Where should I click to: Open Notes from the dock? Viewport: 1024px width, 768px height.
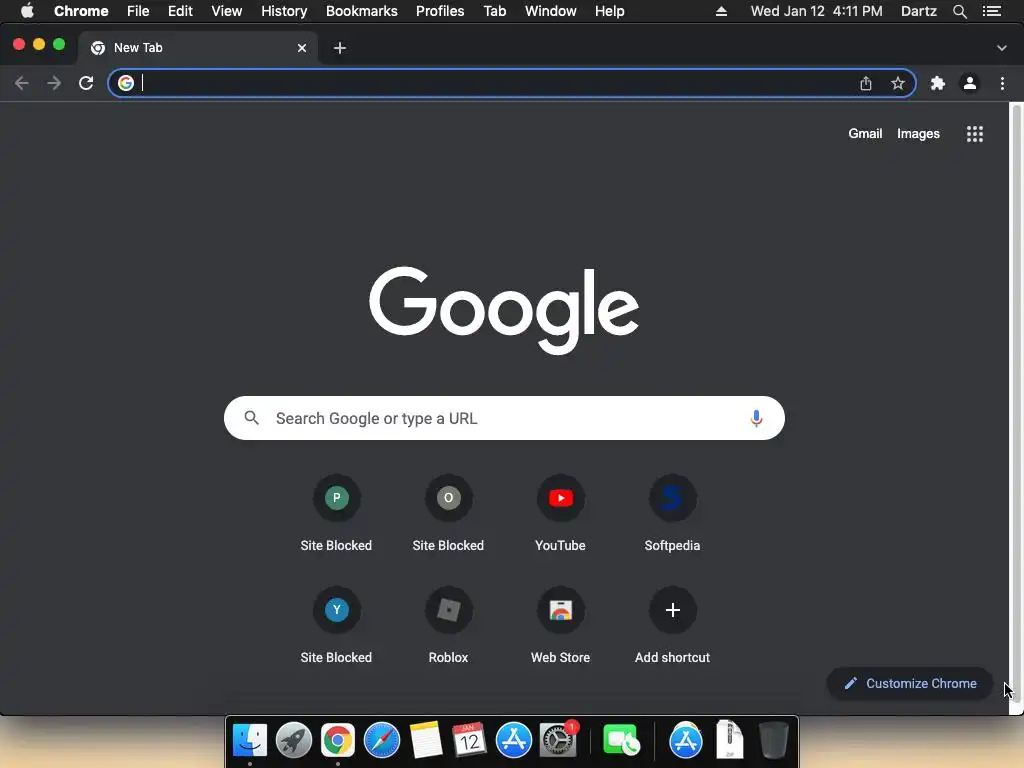point(426,740)
